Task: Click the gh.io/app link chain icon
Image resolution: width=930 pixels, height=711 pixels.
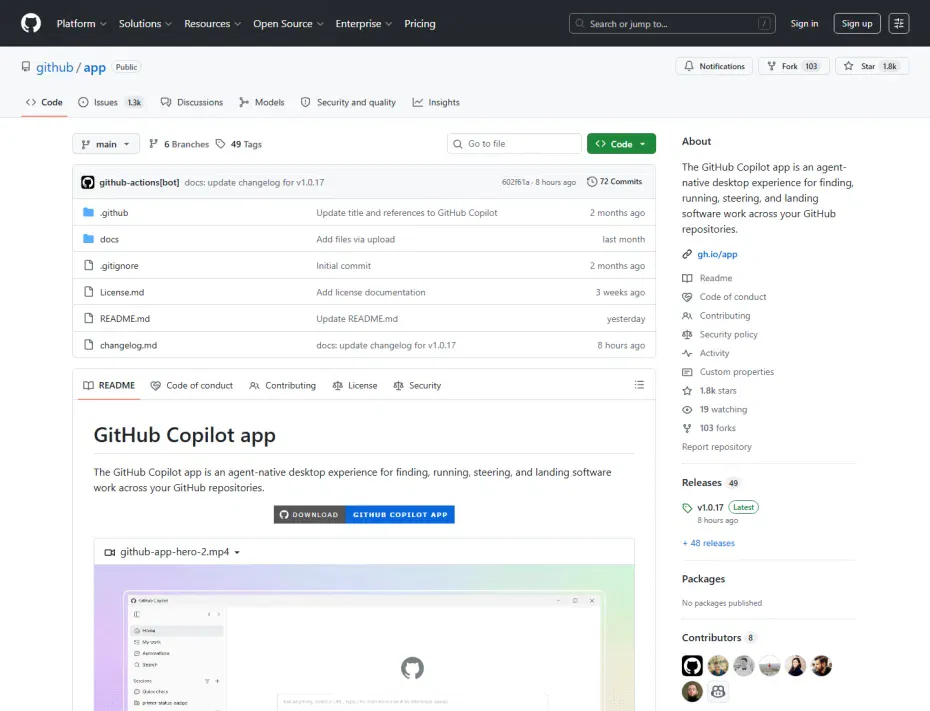Action: point(687,254)
